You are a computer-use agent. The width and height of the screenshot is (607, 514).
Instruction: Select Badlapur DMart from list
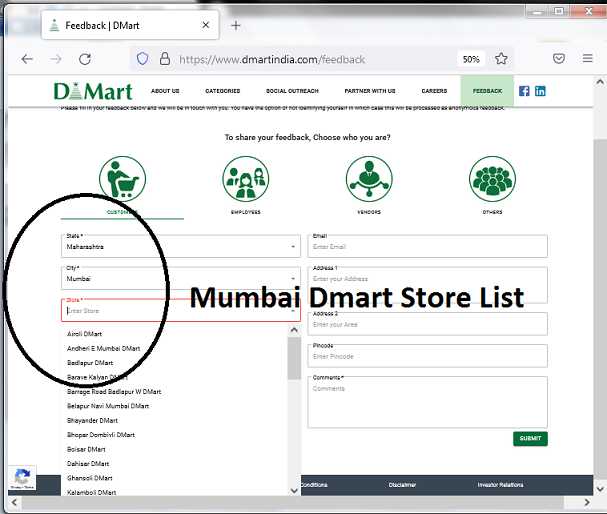[x=90, y=363]
